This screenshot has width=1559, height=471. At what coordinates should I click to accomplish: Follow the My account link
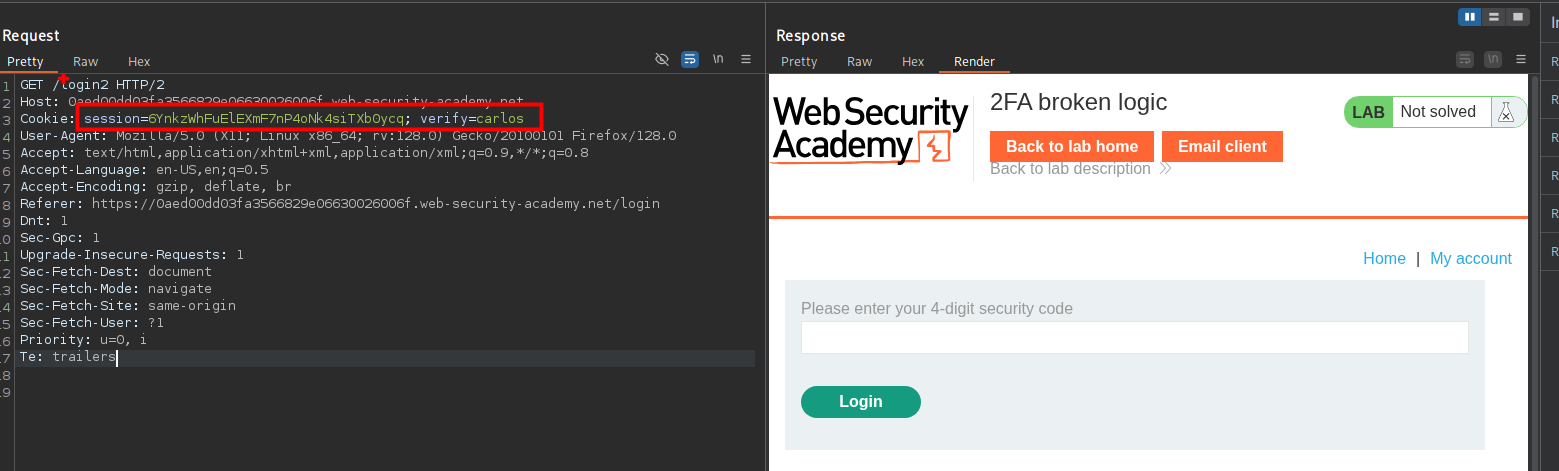(x=1470, y=259)
